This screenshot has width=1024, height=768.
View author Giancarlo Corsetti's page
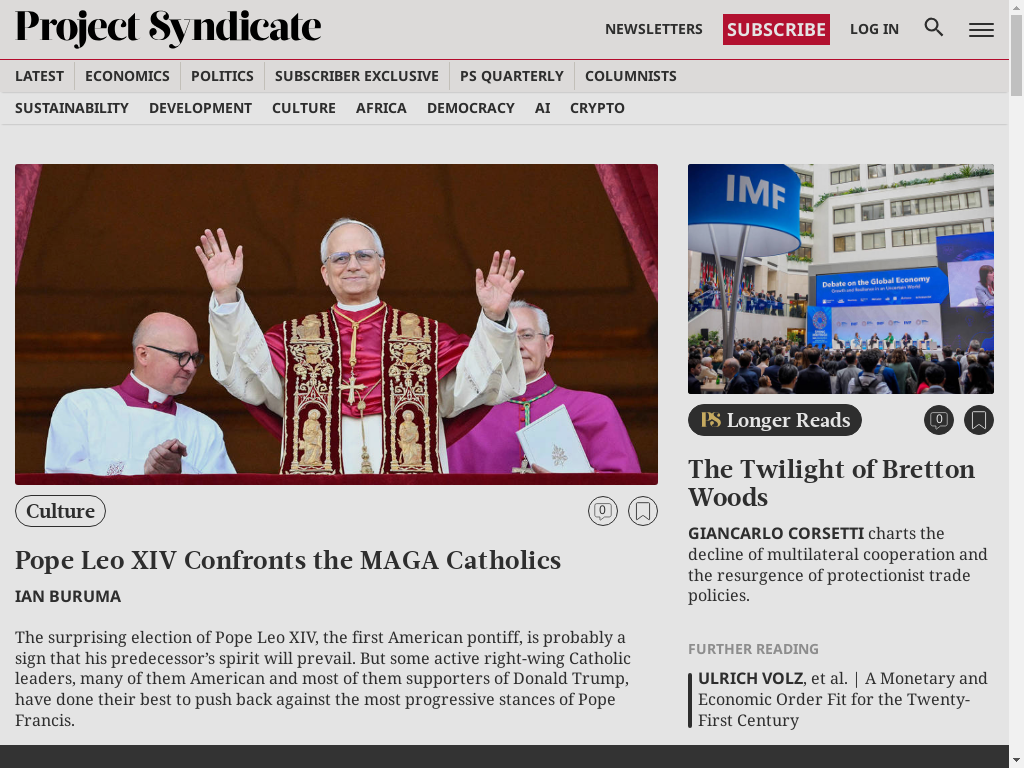coord(776,534)
